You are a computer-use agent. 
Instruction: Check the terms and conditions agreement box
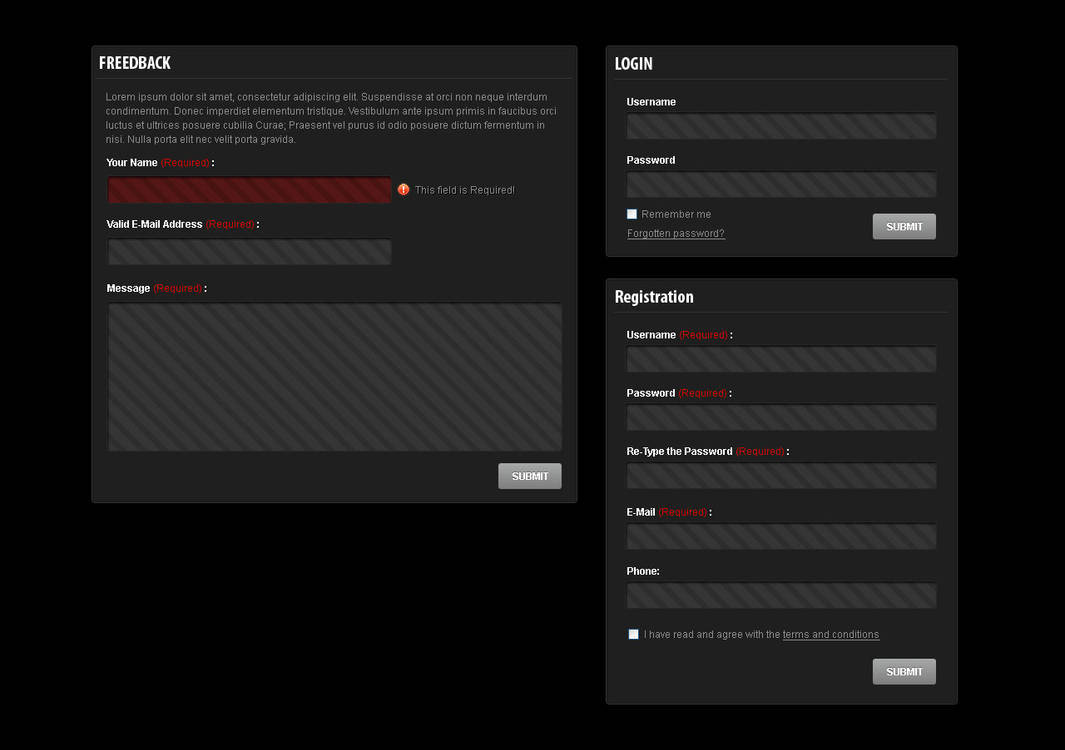[x=633, y=633]
